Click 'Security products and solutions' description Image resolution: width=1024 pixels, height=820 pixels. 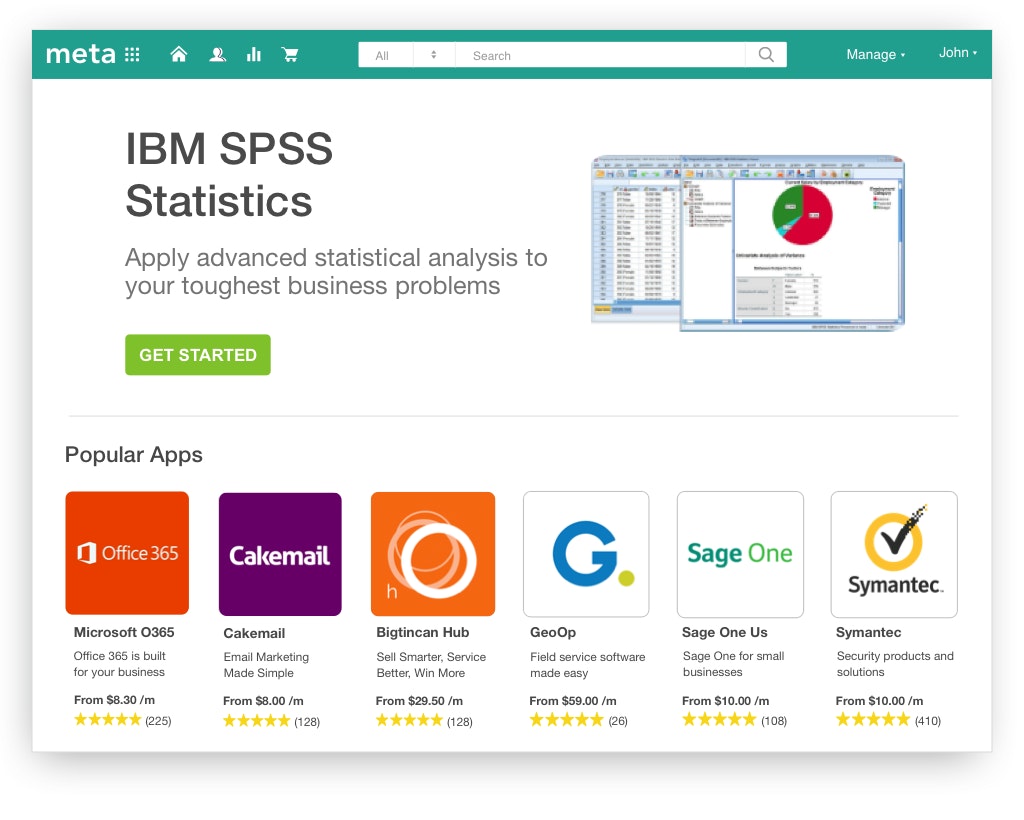[895, 664]
